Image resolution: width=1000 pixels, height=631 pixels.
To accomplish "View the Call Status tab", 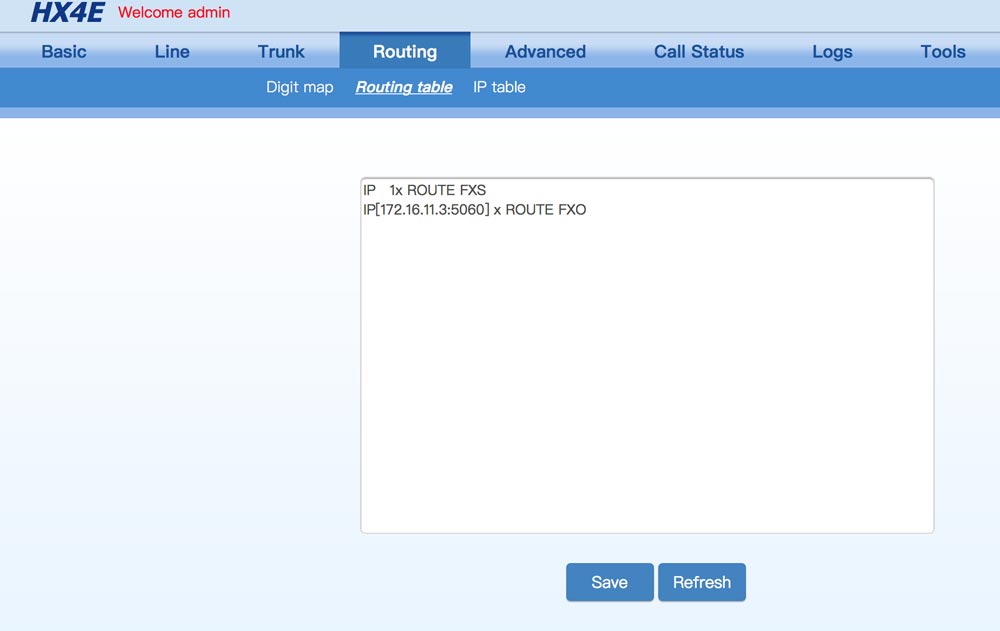I will pyautogui.click(x=699, y=52).
